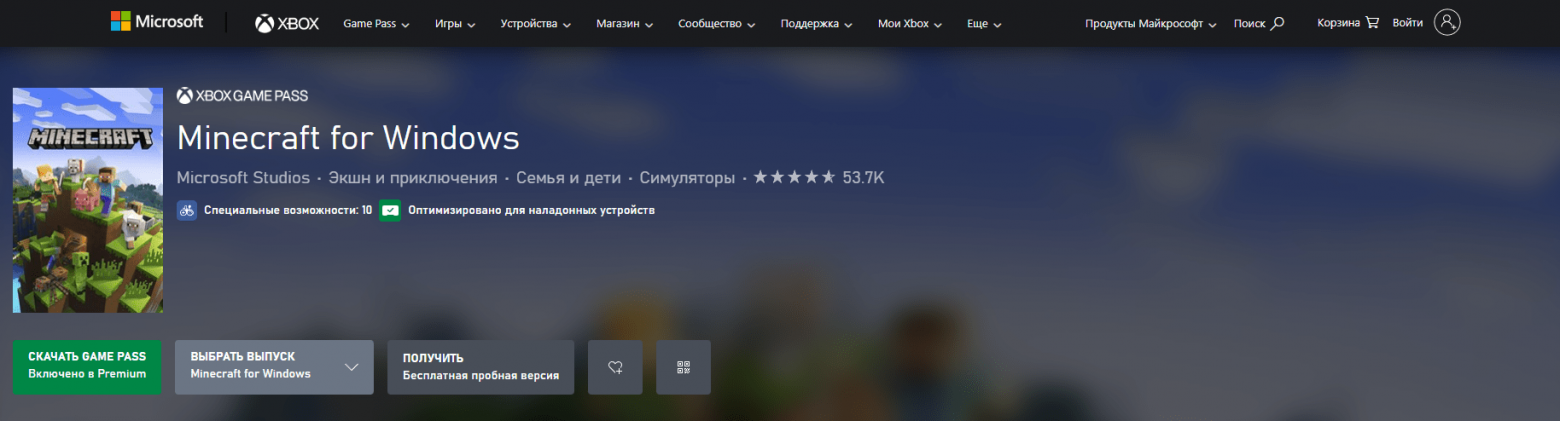Viewport: 1560px width, 421px height.
Task: Open the Симуляторы genre link
Action: pos(687,178)
